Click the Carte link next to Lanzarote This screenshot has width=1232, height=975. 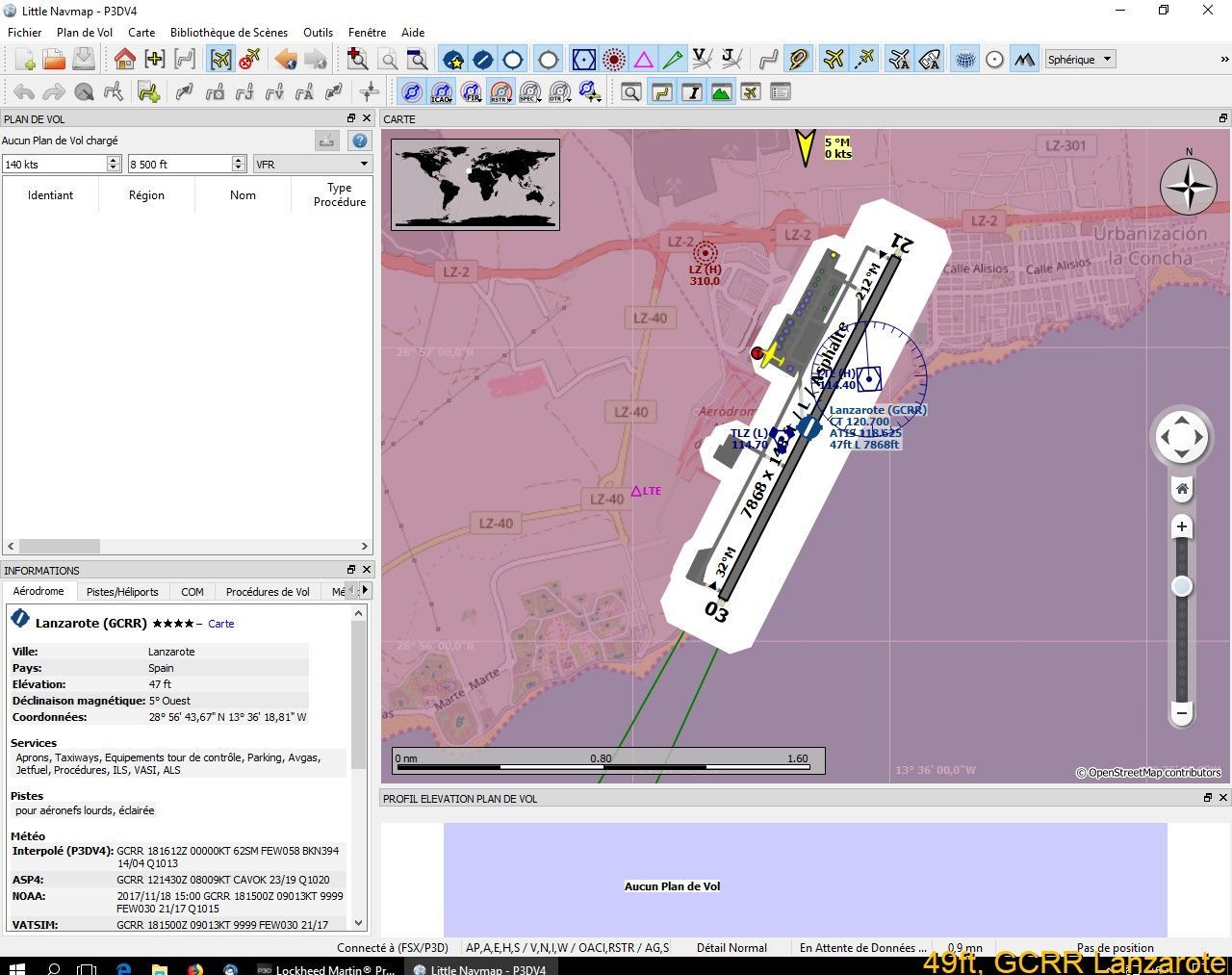point(220,624)
